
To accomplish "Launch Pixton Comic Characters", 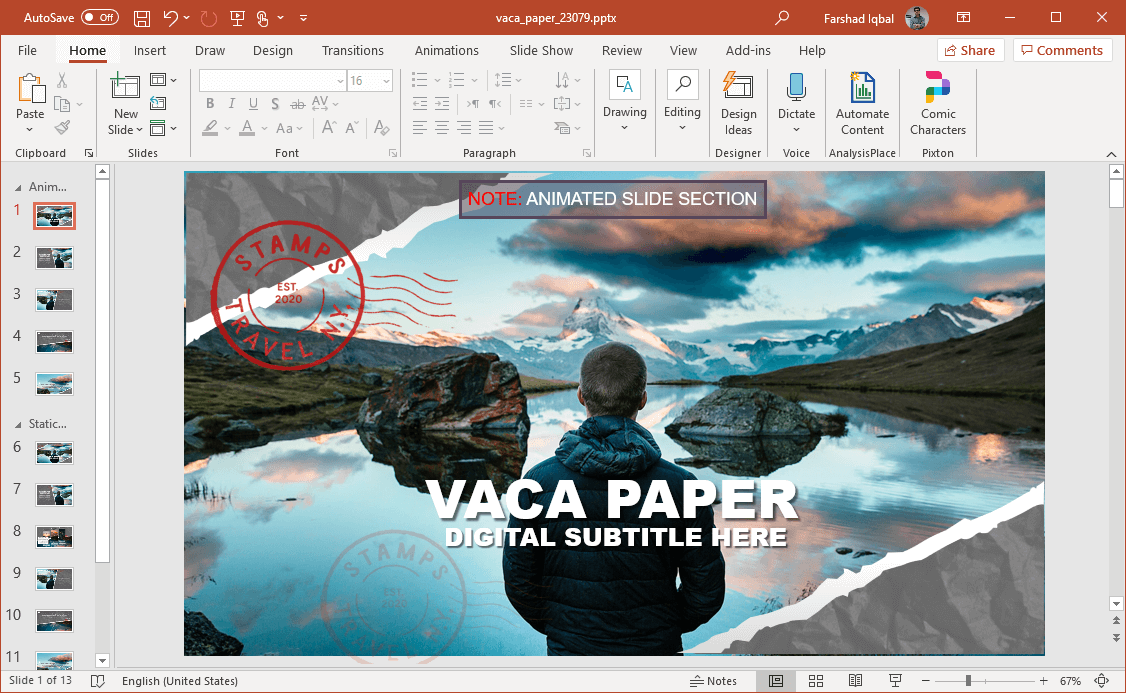I will click(937, 103).
